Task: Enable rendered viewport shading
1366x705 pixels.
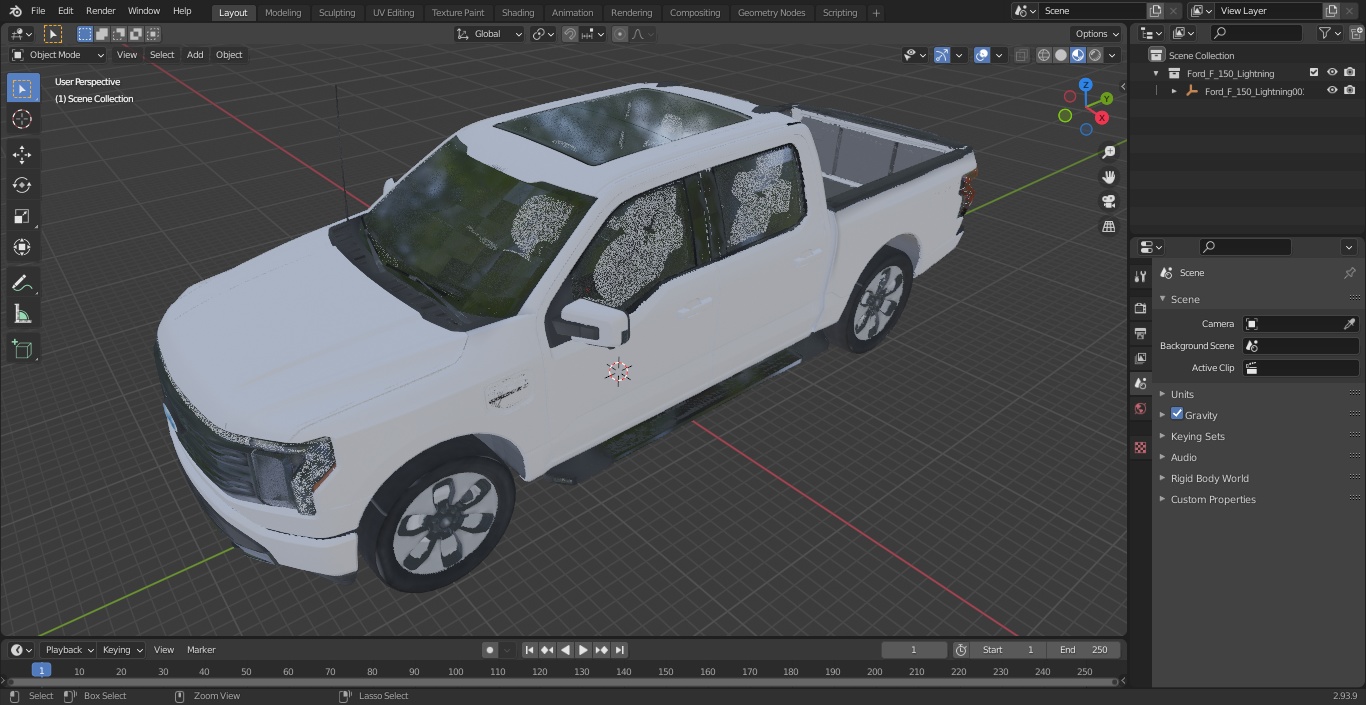Action: tap(1095, 55)
